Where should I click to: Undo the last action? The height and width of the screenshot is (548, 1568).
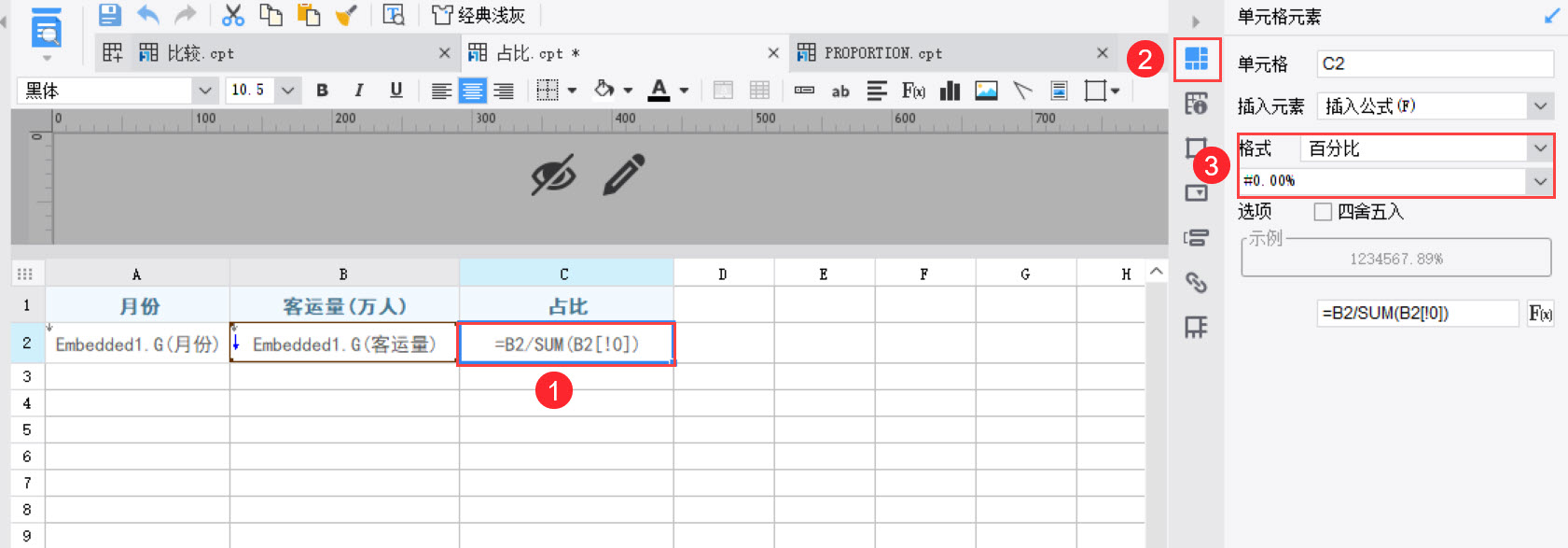pyautogui.click(x=148, y=15)
